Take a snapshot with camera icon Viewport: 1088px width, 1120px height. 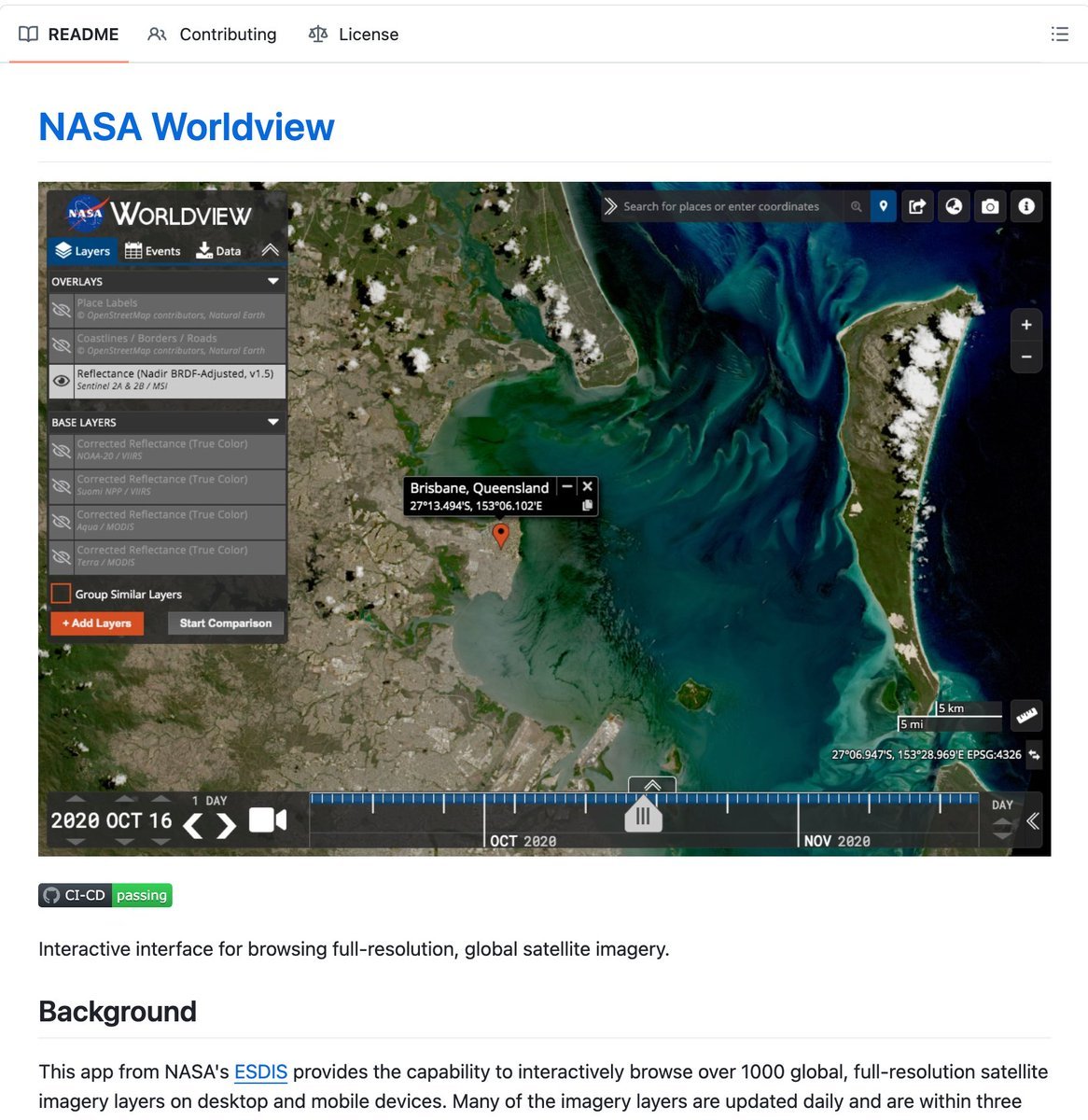(x=990, y=207)
